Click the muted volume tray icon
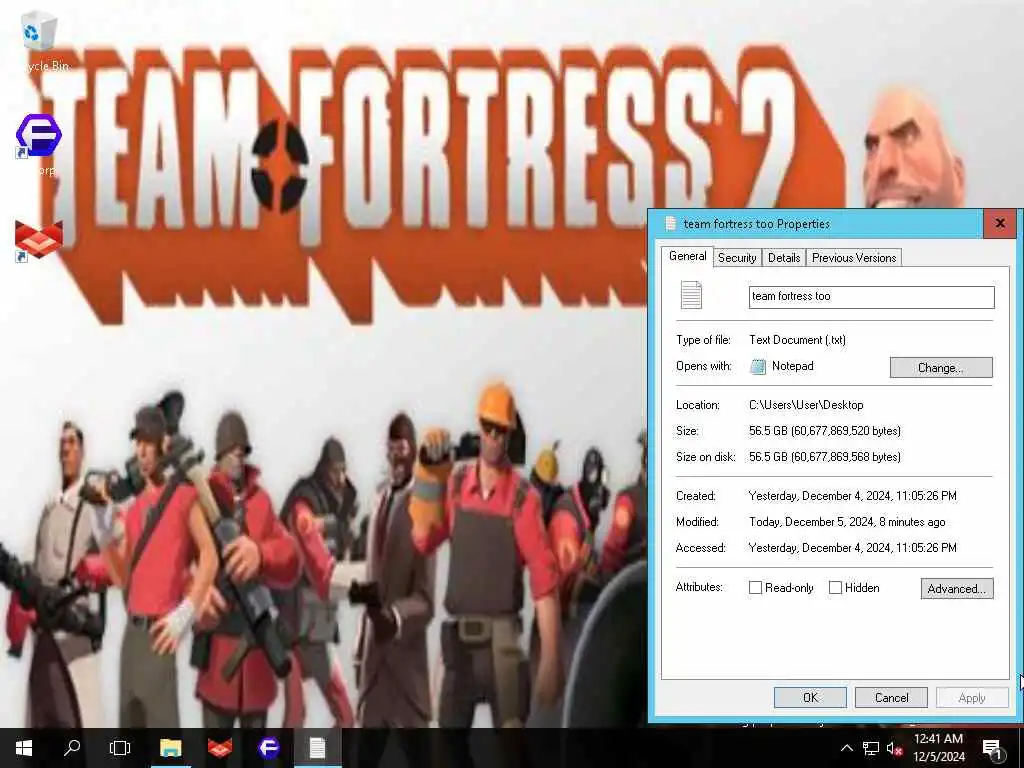The image size is (1024, 768). pos(894,748)
